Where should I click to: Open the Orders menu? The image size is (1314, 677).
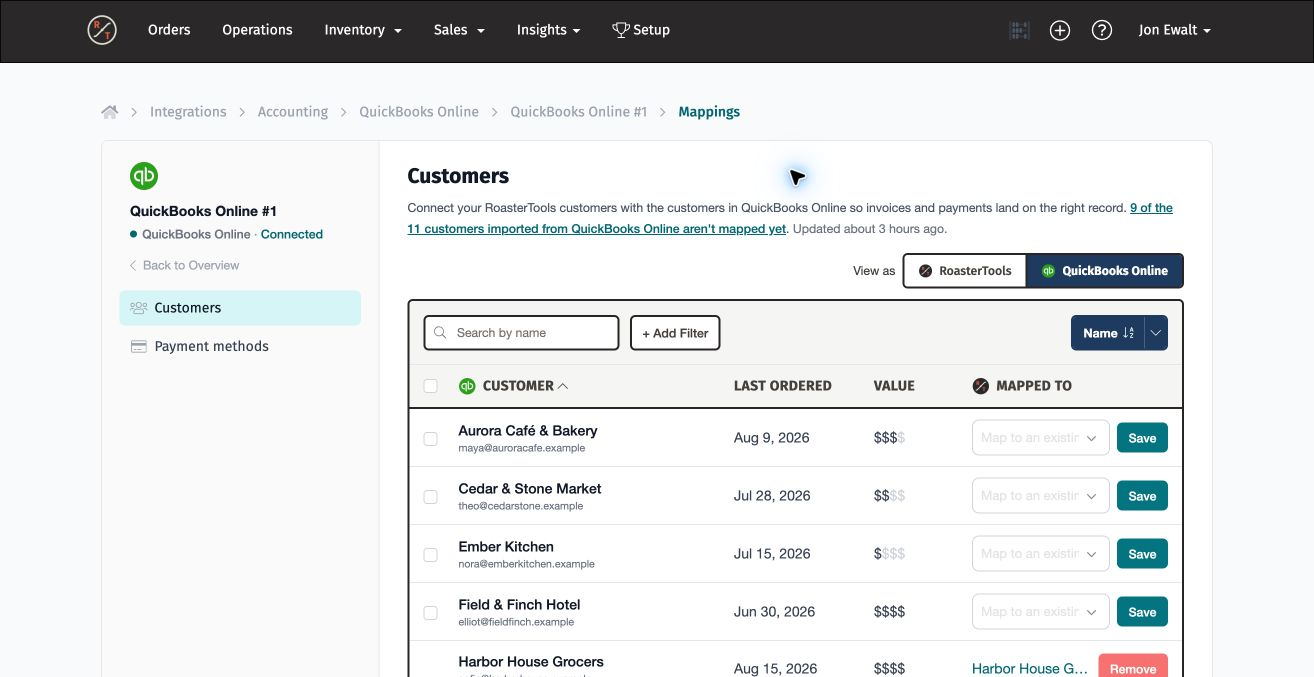point(169,30)
